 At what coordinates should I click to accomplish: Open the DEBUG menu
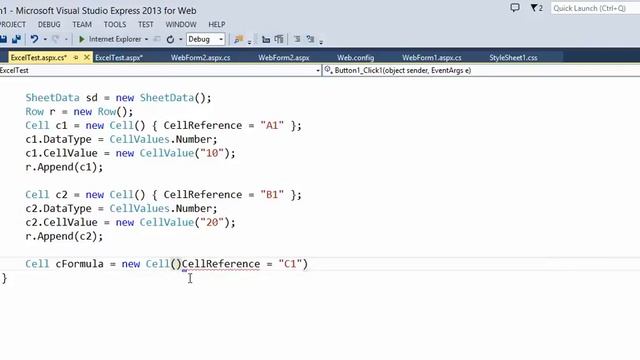coord(49,24)
